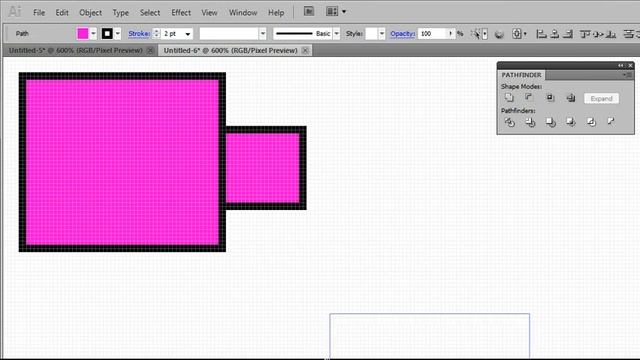The image size is (640, 360).
Task: Click the graphic Style swatch box
Action: pos(371,33)
